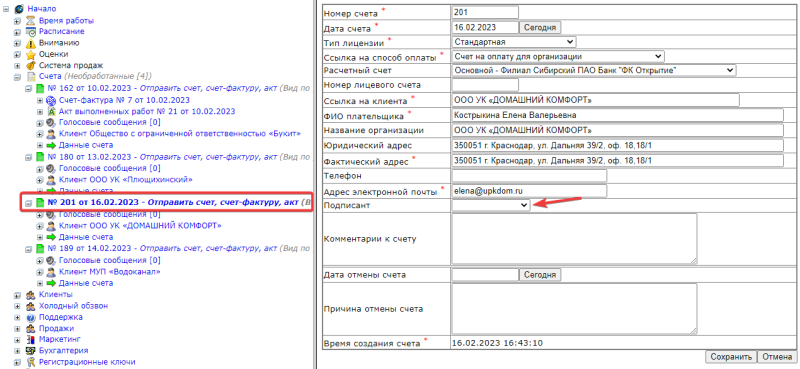The width and height of the screenshot is (800, 369).
Task: Click the Адрес электронной почты field
Action: pyautogui.click(x=529, y=191)
